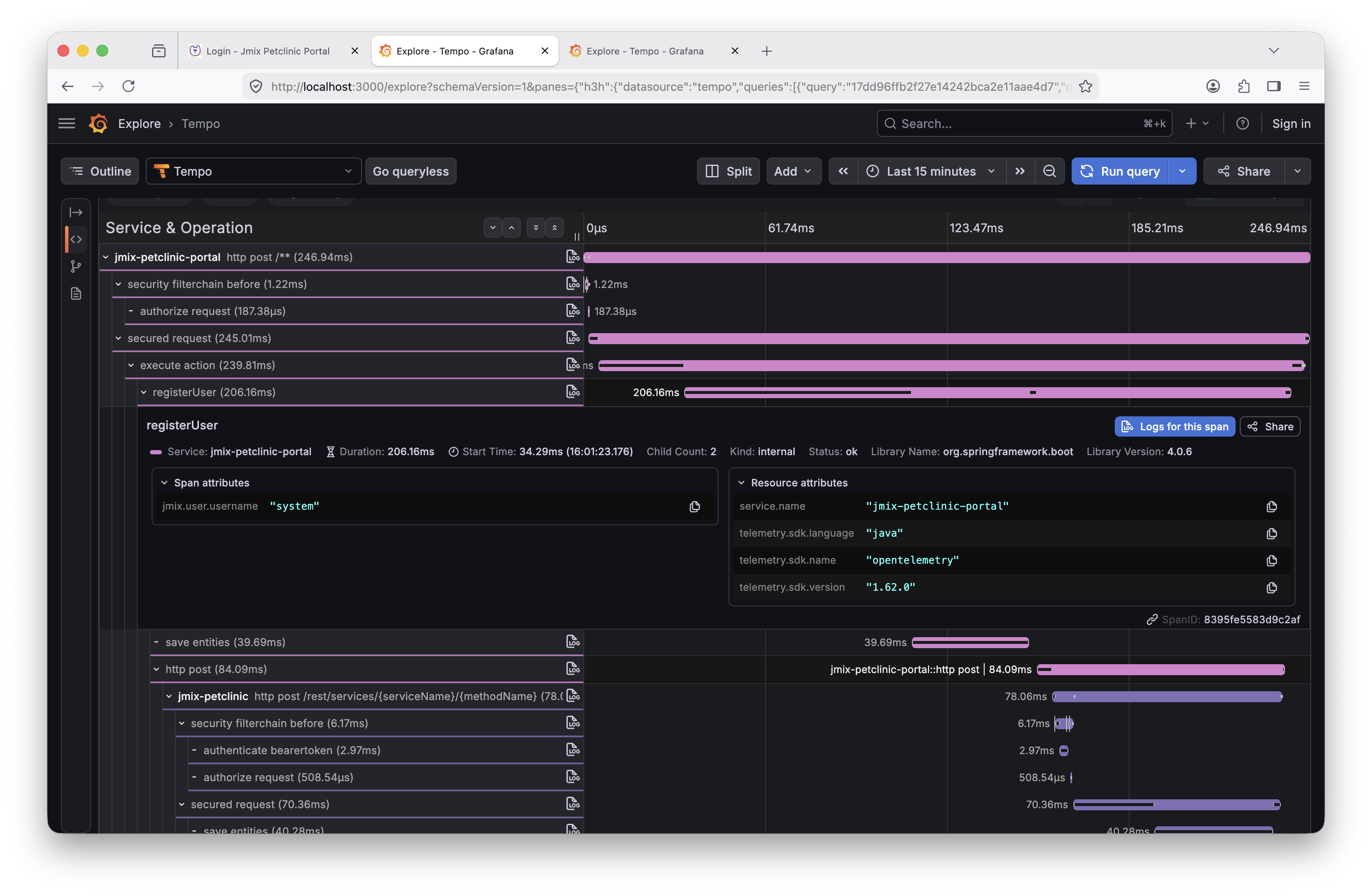Open logs icon for execute action row
The image size is (1372, 896).
coord(572,365)
